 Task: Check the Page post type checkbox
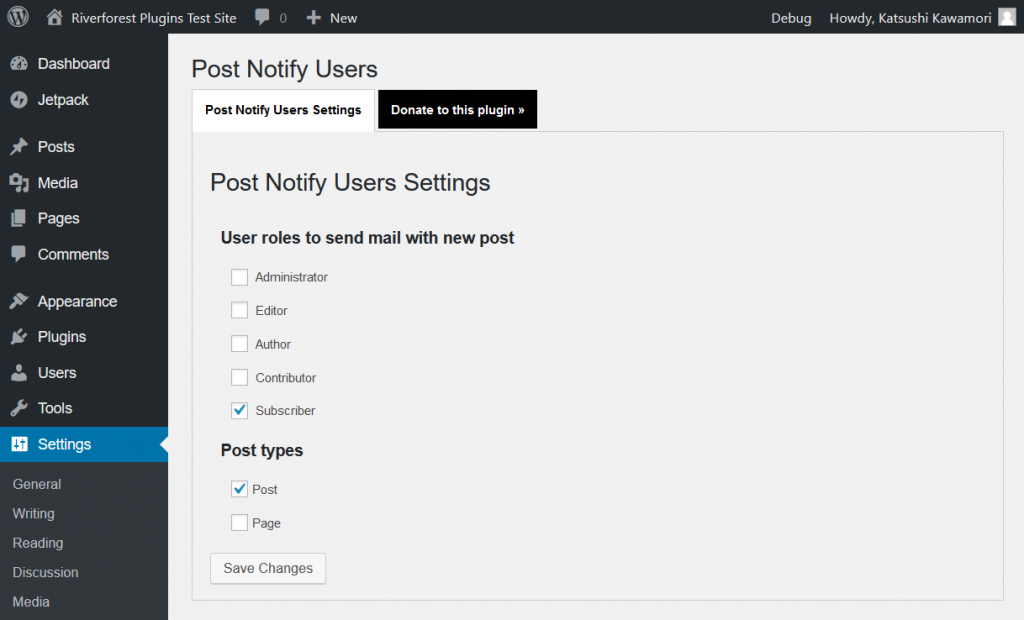pyautogui.click(x=239, y=523)
